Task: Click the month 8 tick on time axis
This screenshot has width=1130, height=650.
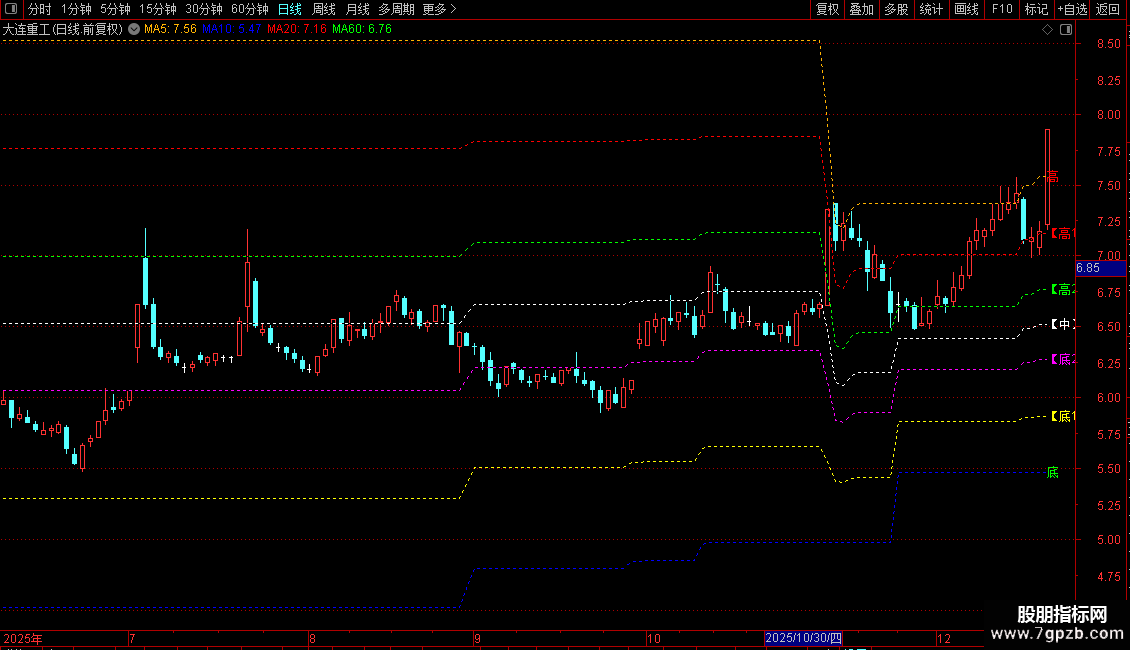Action: 312,638
